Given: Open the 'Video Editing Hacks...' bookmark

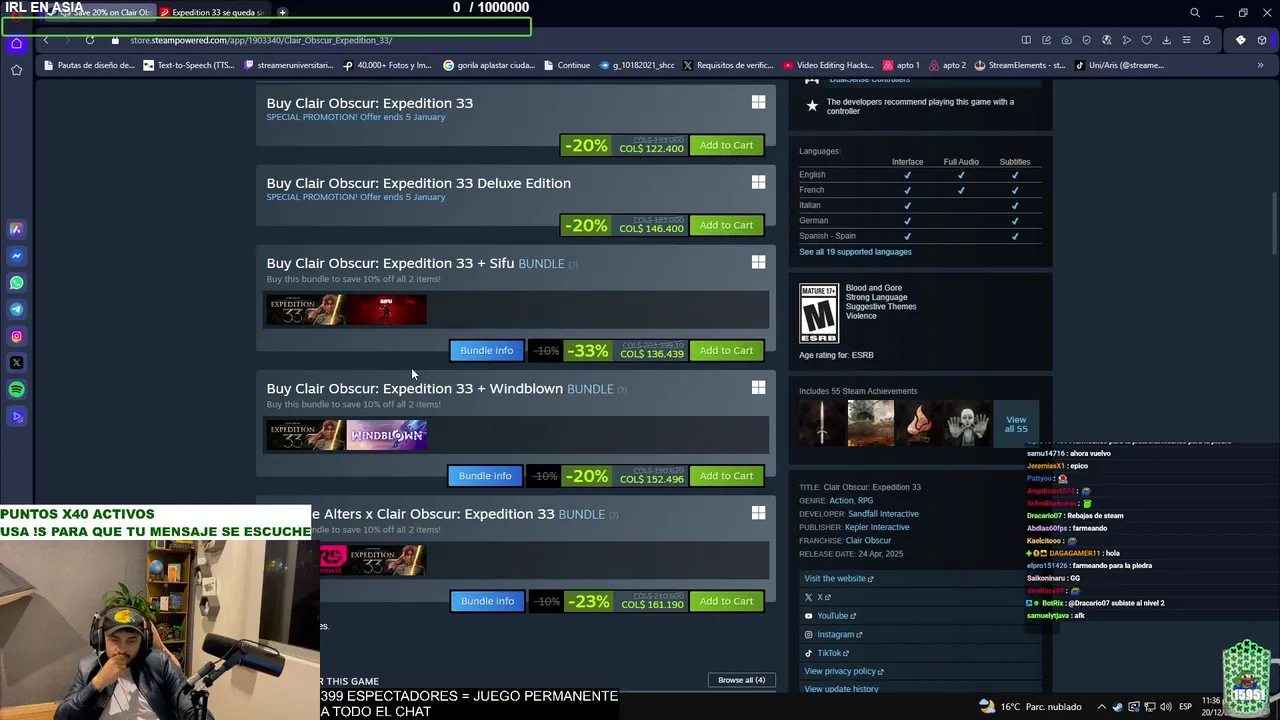Looking at the screenshot, I should 828,65.
